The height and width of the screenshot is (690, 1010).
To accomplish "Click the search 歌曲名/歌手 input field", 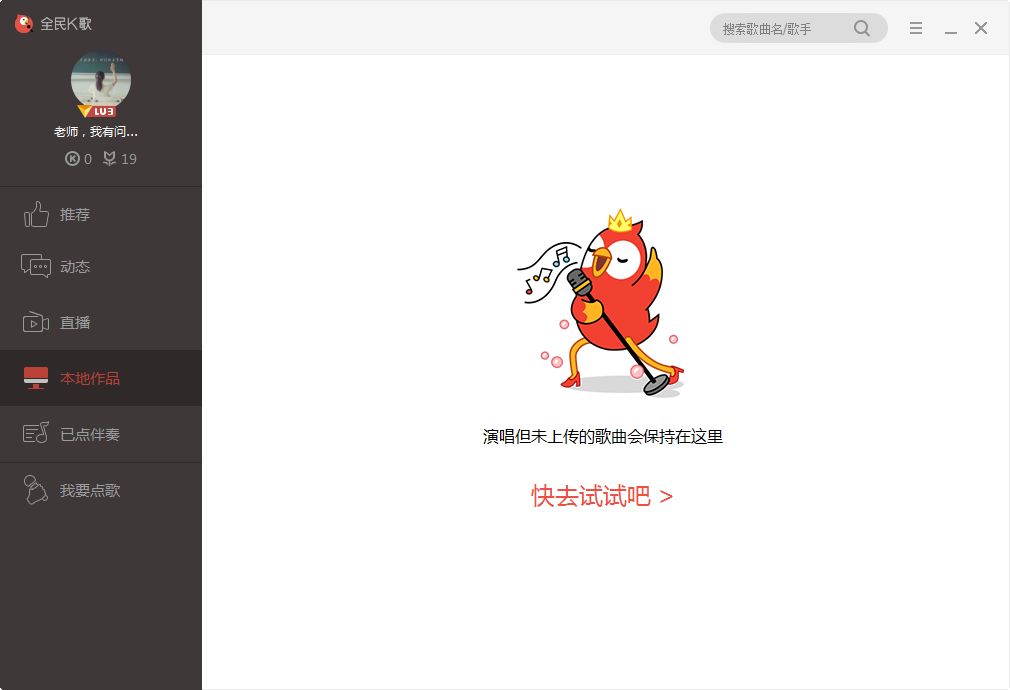I will 780,28.
